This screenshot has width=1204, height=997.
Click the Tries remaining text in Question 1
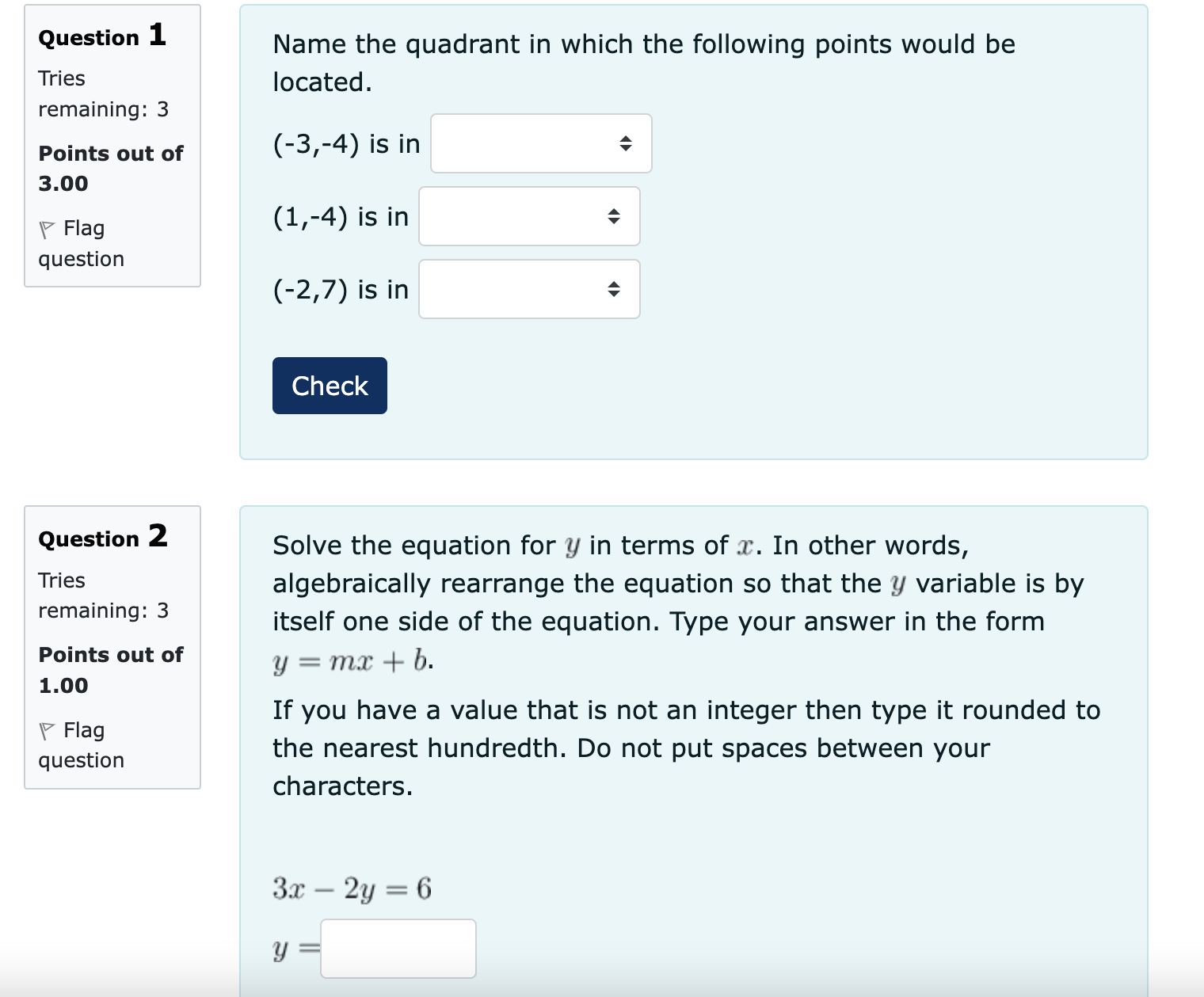click(x=104, y=93)
